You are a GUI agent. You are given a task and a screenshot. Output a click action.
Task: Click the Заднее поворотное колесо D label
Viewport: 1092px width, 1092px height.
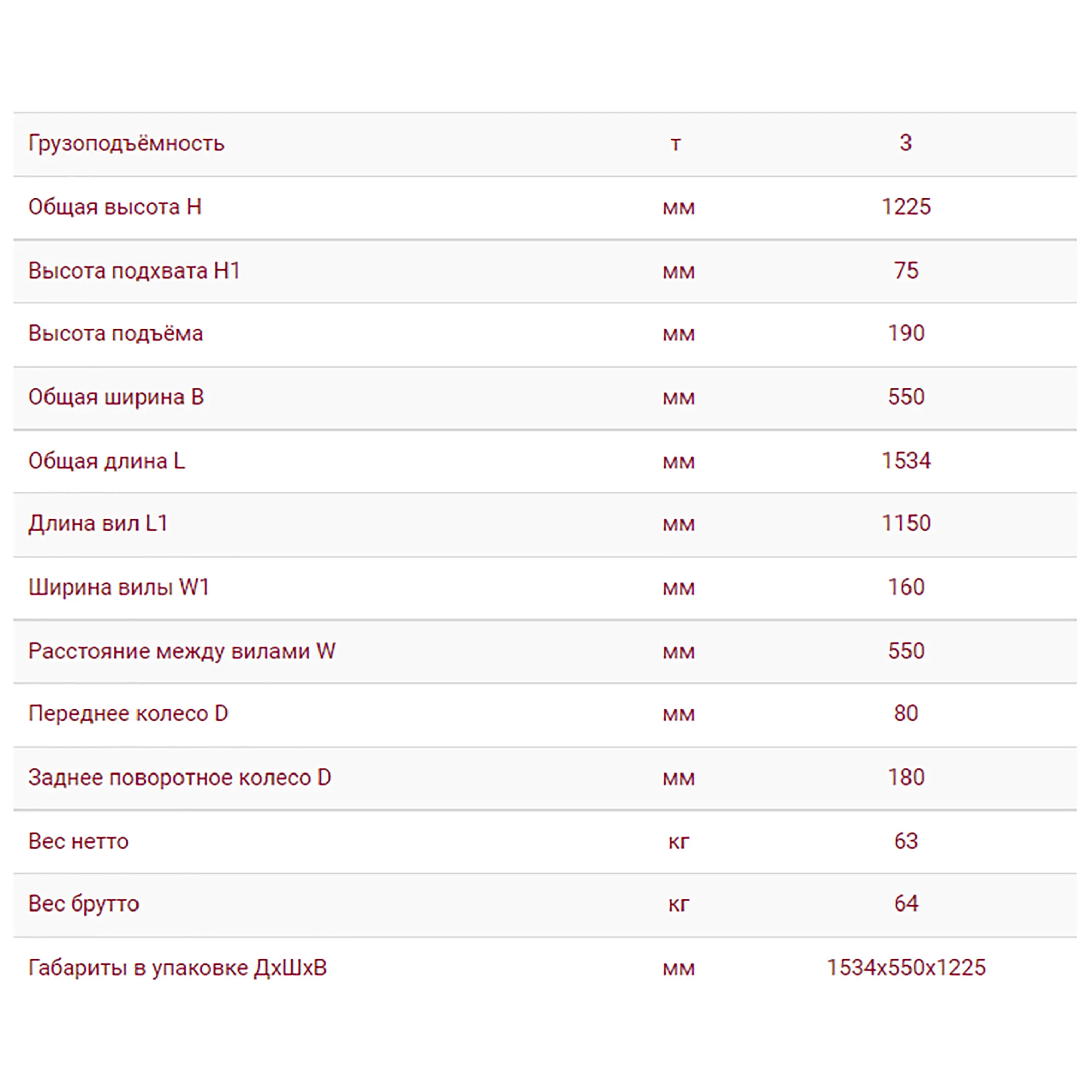tap(180, 778)
